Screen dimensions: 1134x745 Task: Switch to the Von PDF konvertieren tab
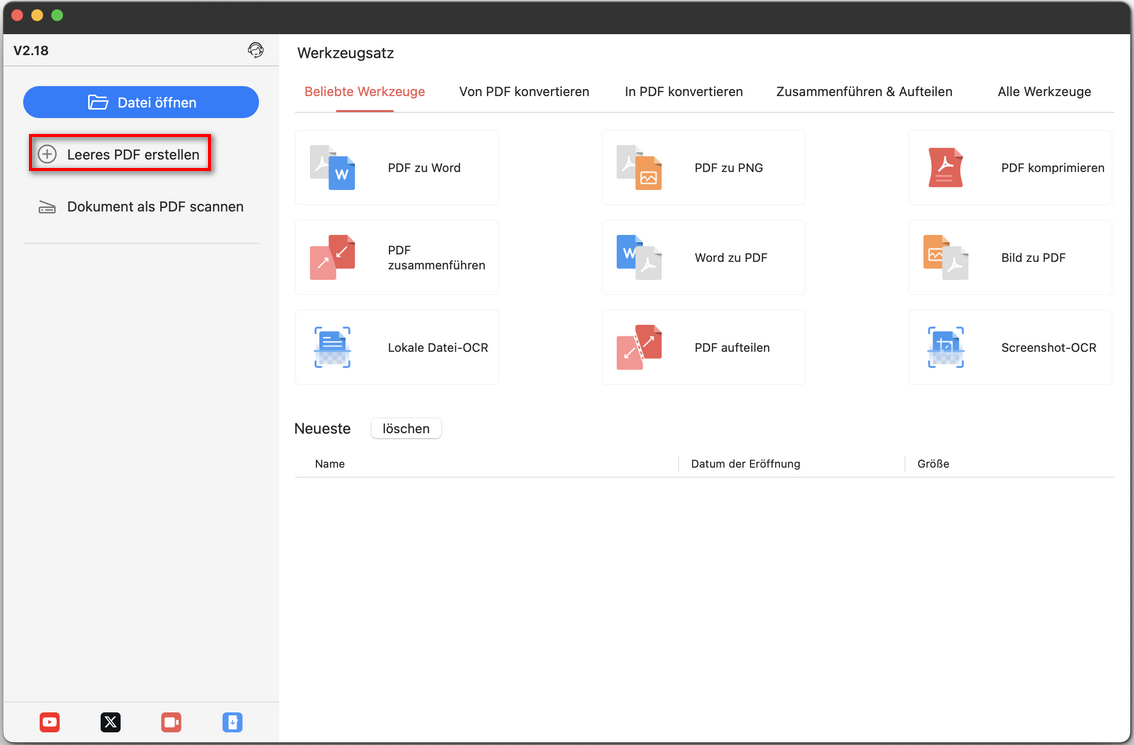pyautogui.click(x=524, y=92)
